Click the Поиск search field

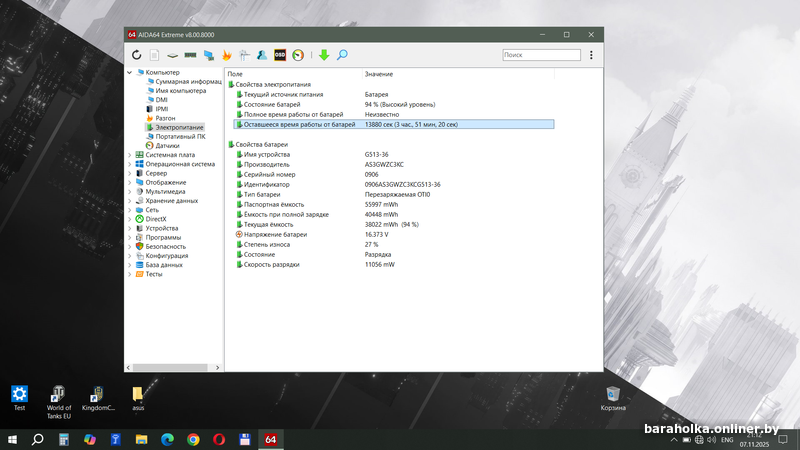[x=540, y=55]
